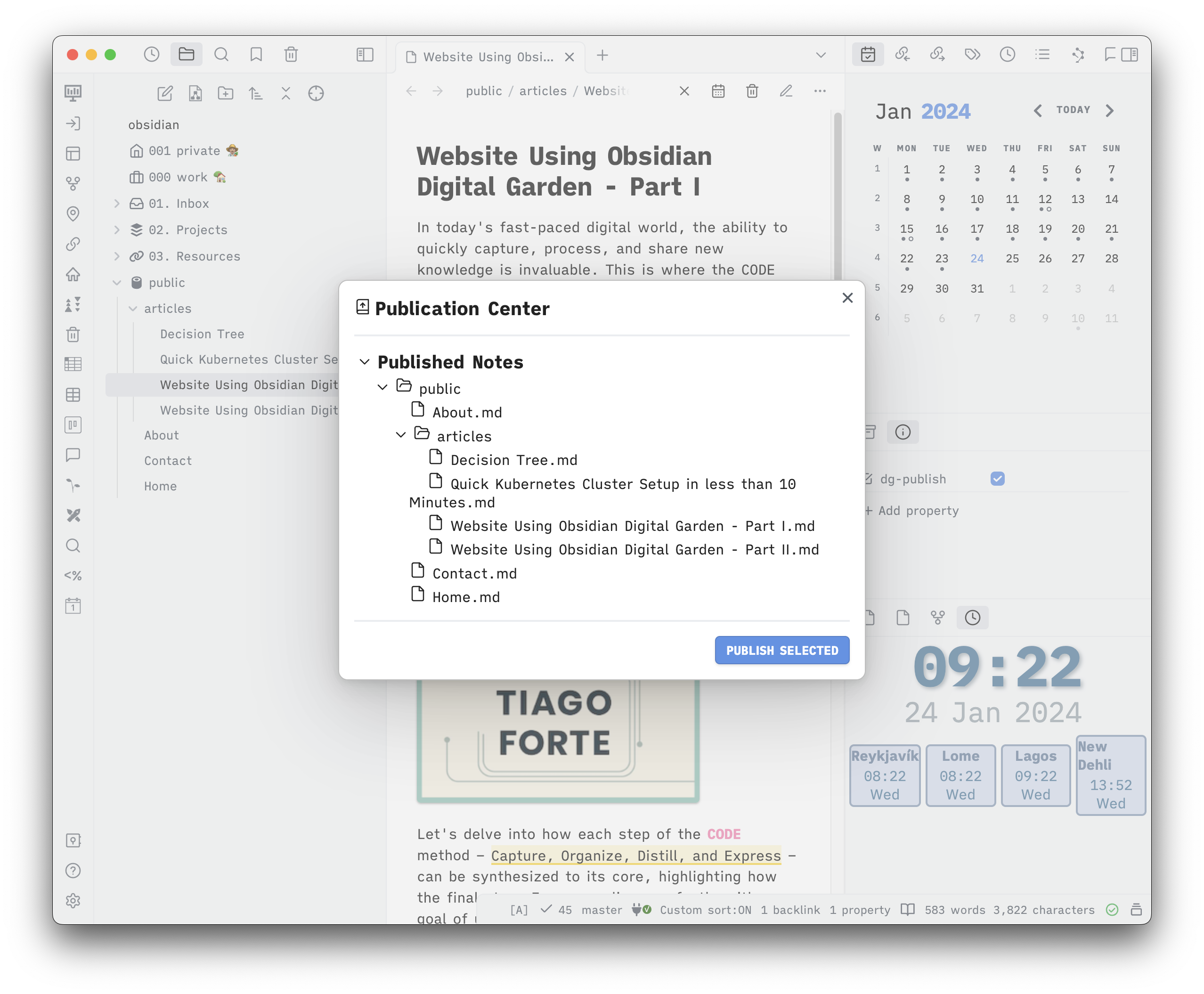Open the search magnifier in left sidebar header
Viewport: 1204px width, 994px height.
[x=221, y=54]
